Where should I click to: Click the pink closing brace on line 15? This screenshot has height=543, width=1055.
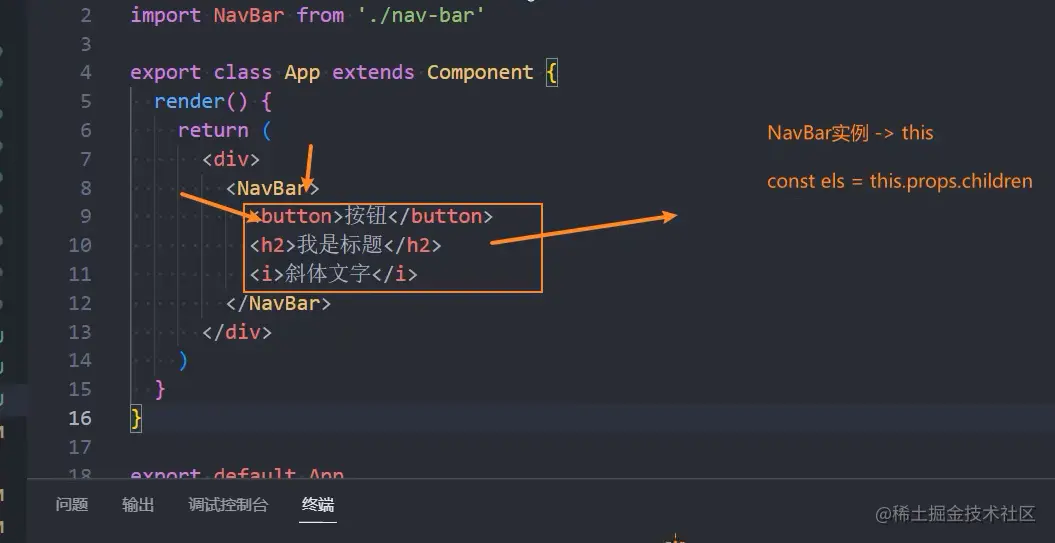(x=159, y=390)
